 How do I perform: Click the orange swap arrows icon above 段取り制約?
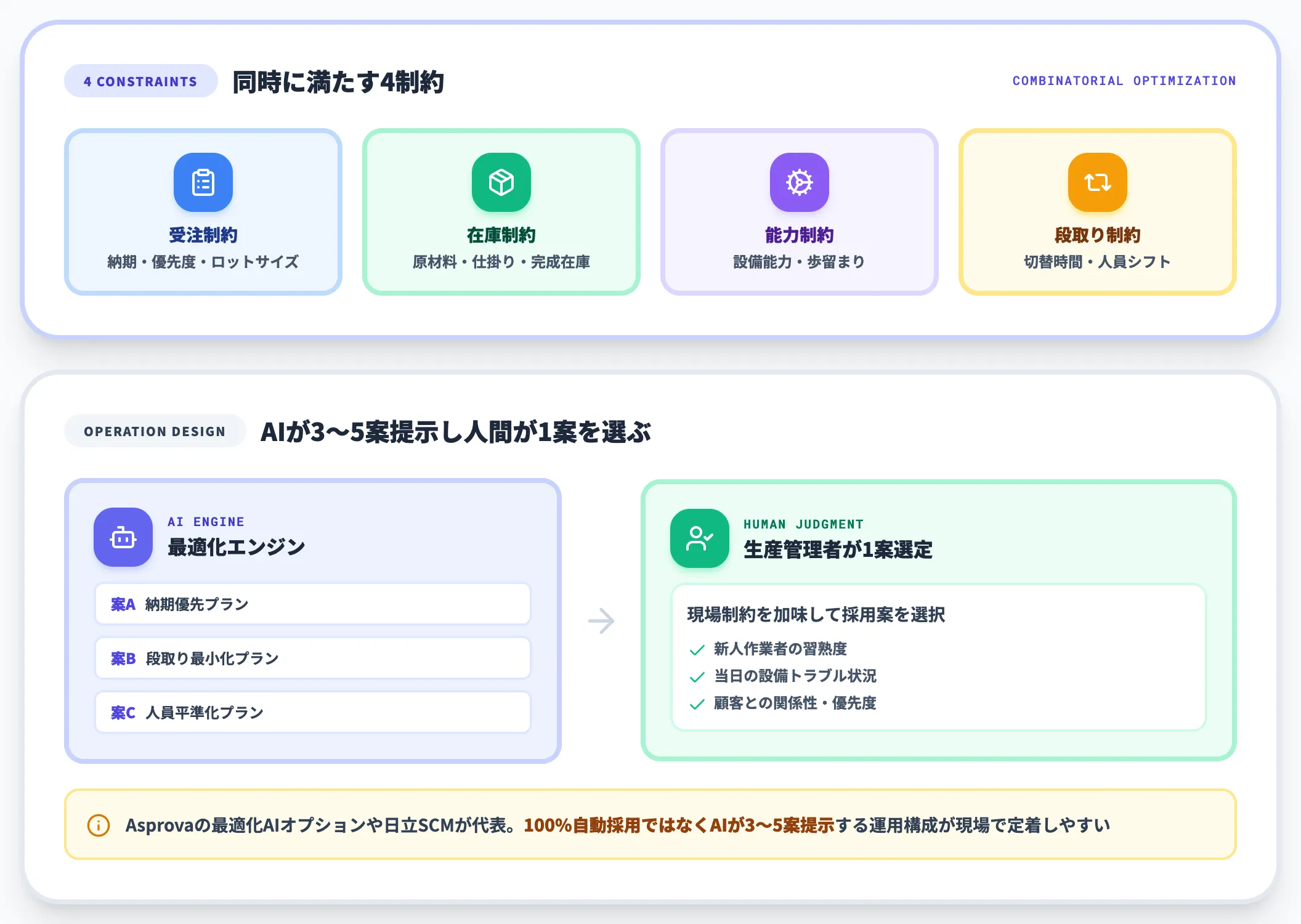pos(1098,182)
